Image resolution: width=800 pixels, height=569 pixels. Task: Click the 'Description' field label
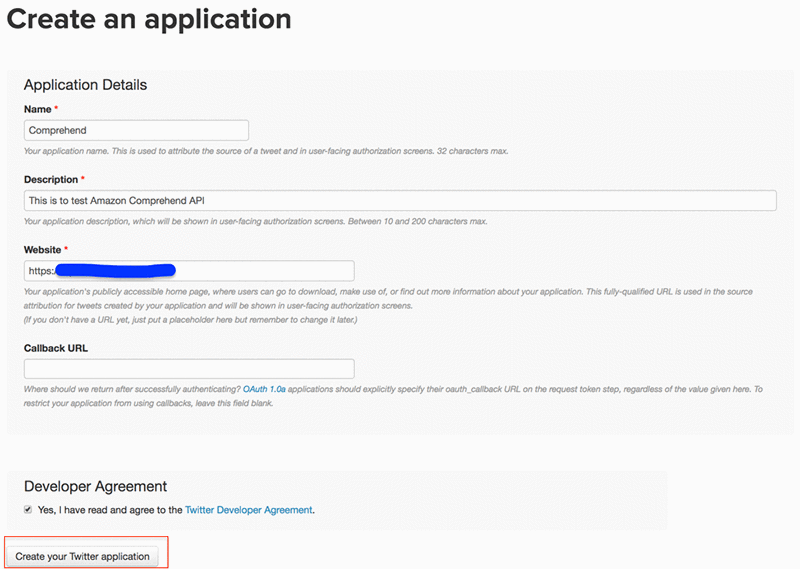pos(51,180)
